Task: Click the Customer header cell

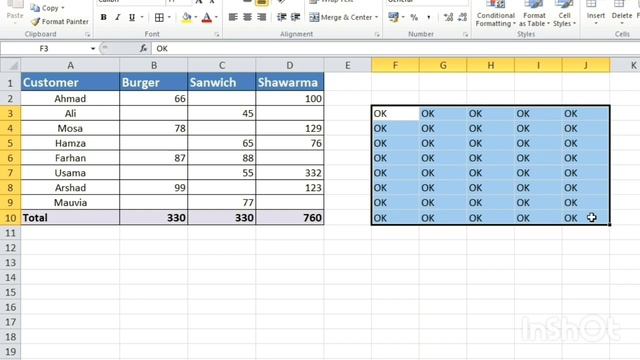Action: pyautogui.click(x=70, y=82)
